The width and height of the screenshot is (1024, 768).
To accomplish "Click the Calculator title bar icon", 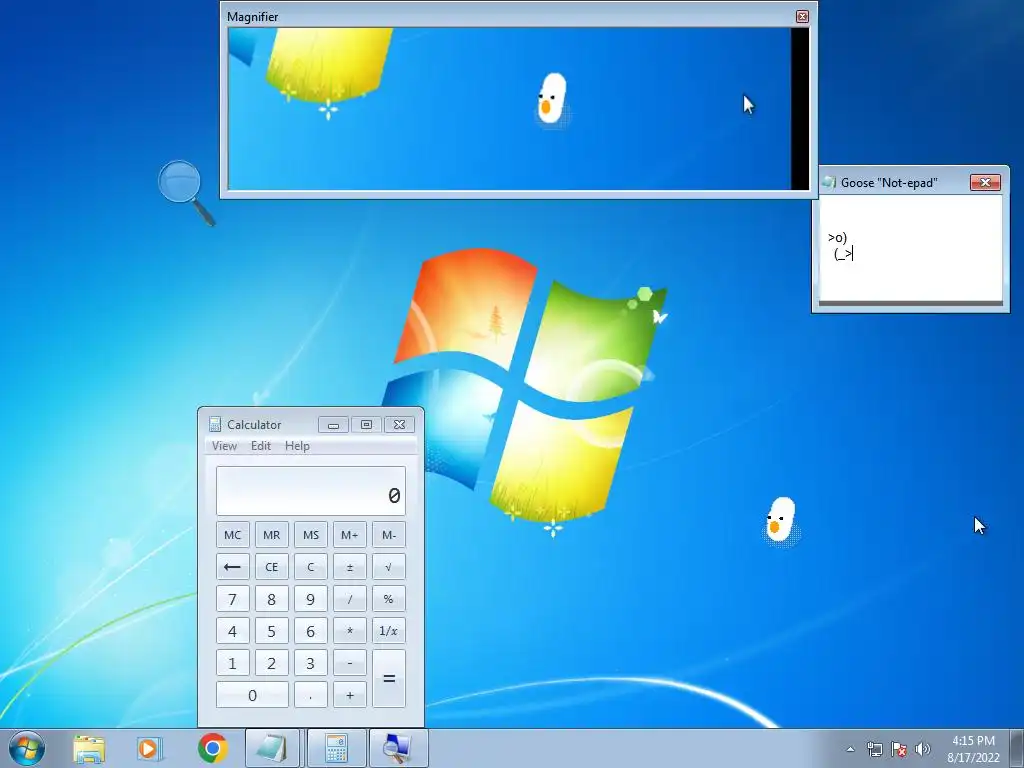I will (x=214, y=424).
